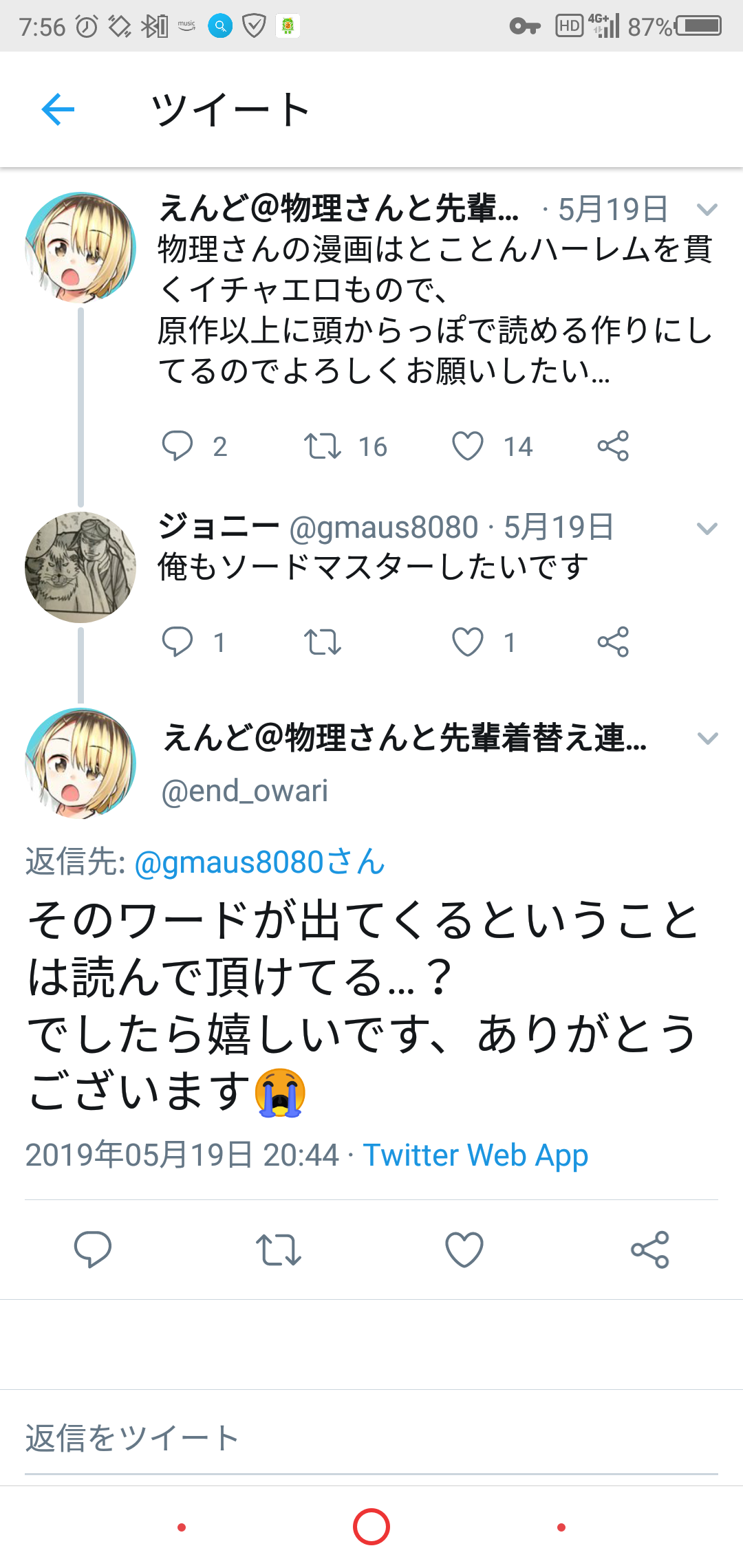Like ジョニー's ソードマスター tweet
Viewport: 743px width, 1568px height.
pos(468,642)
